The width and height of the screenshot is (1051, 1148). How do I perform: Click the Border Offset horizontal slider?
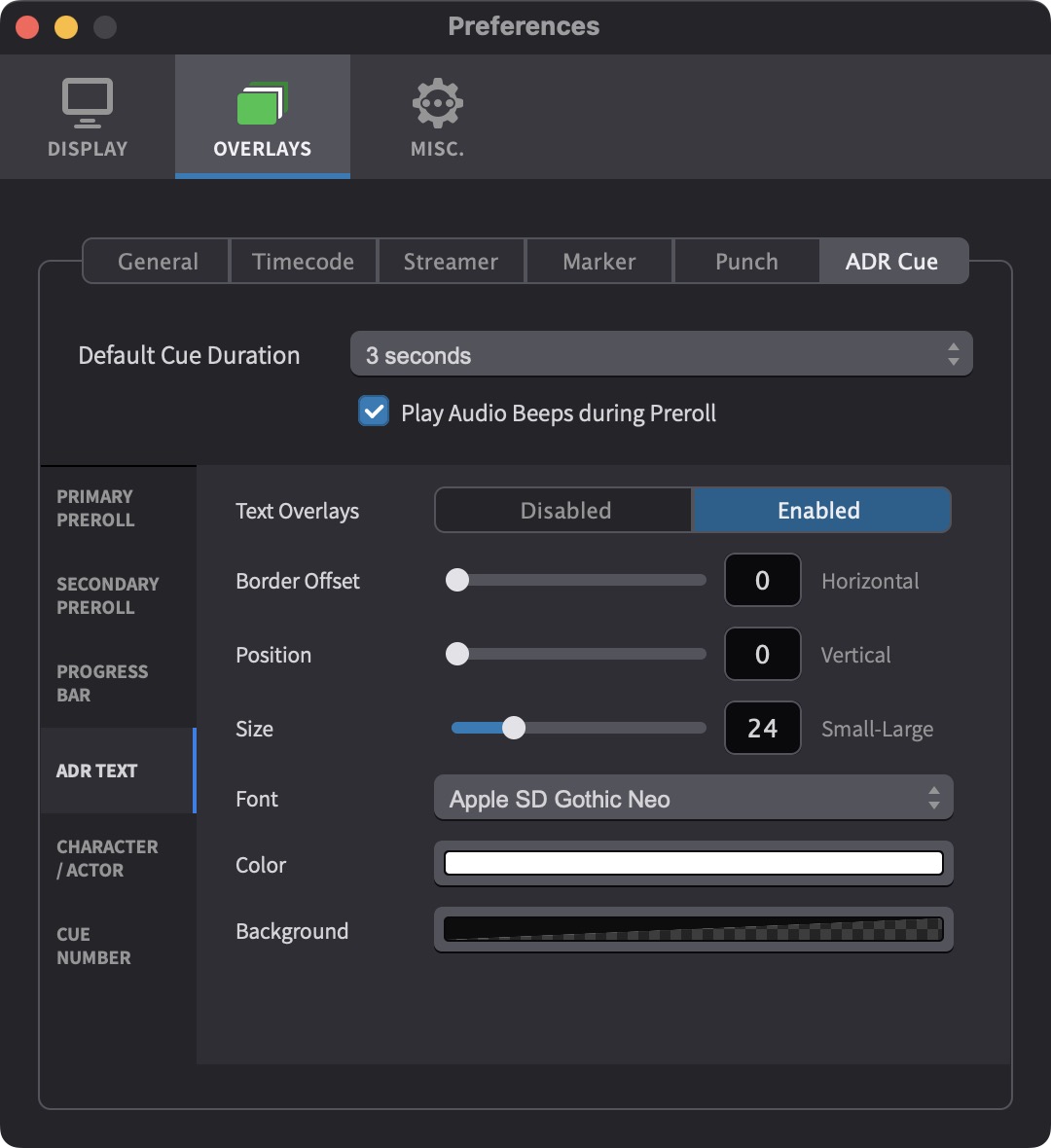click(576, 580)
